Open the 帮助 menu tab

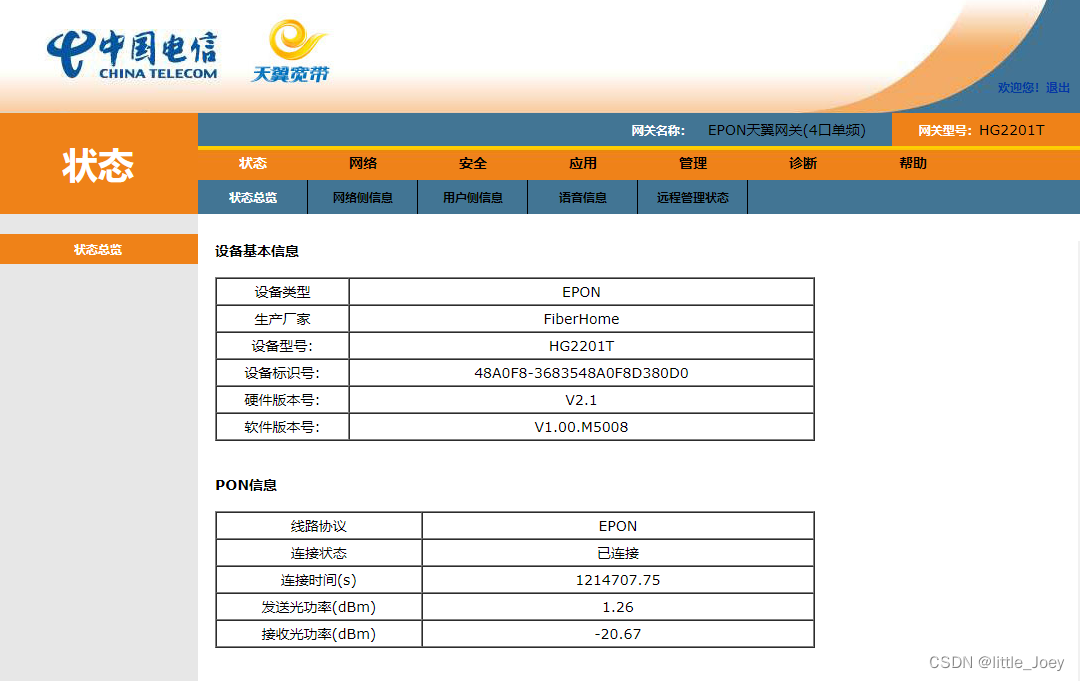click(912, 163)
